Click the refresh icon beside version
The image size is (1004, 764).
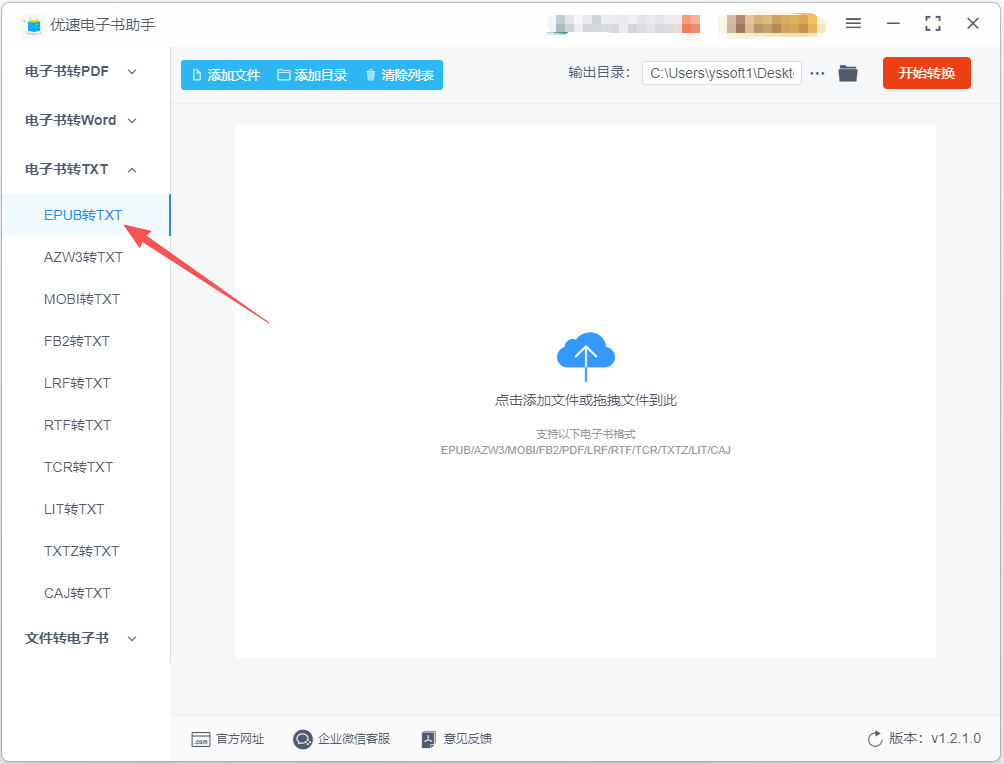875,739
